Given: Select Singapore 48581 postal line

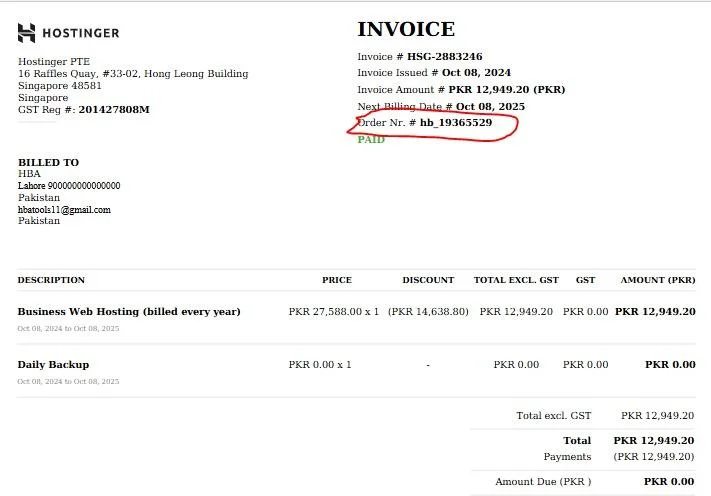Looking at the screenshot, I should point(60,86).
